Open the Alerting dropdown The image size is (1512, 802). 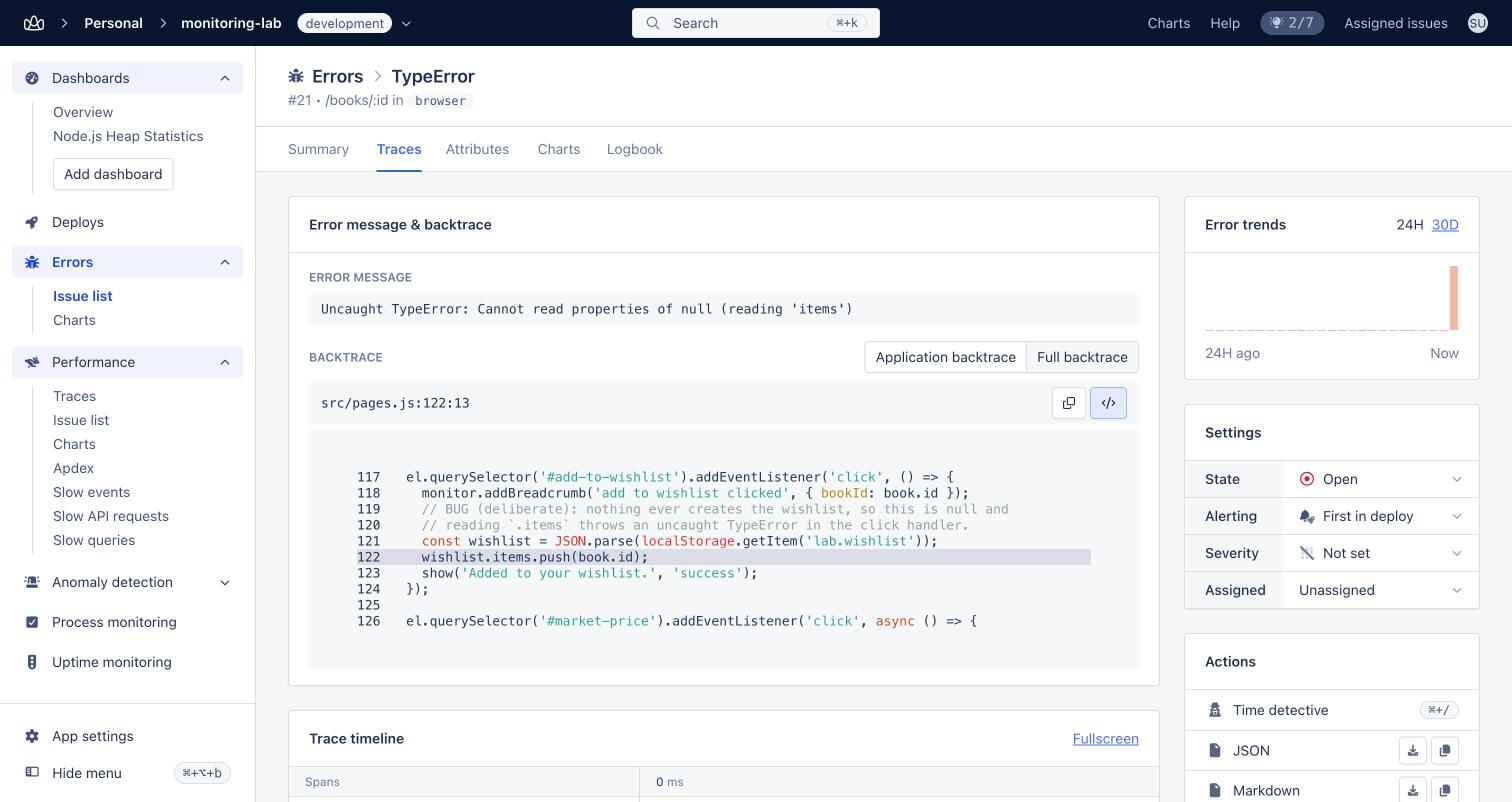coord(1380,516)
